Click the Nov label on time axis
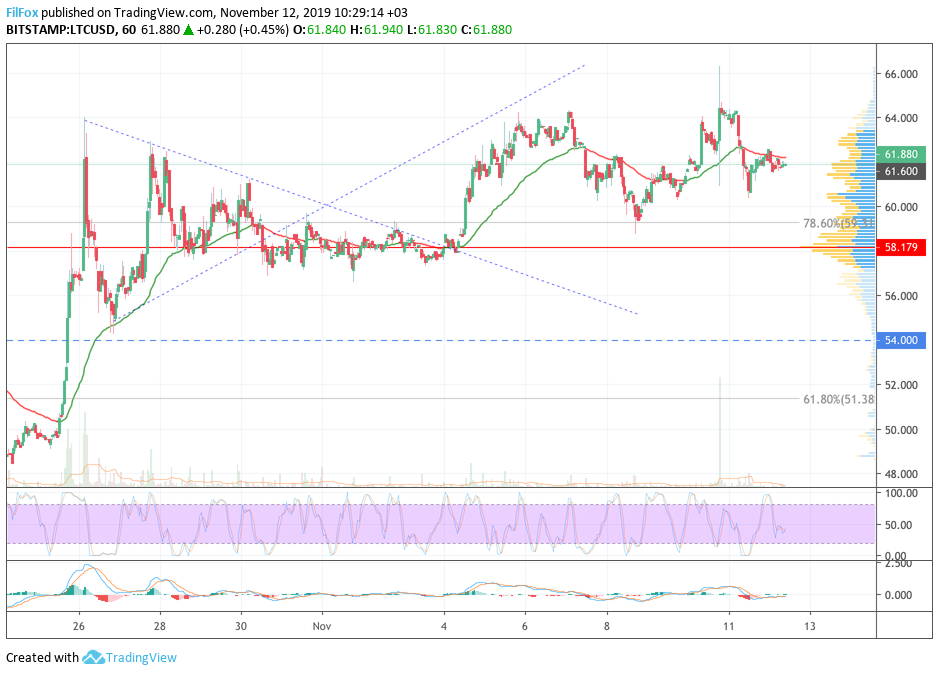Screen dimensions: 939x675 [322, 626]
